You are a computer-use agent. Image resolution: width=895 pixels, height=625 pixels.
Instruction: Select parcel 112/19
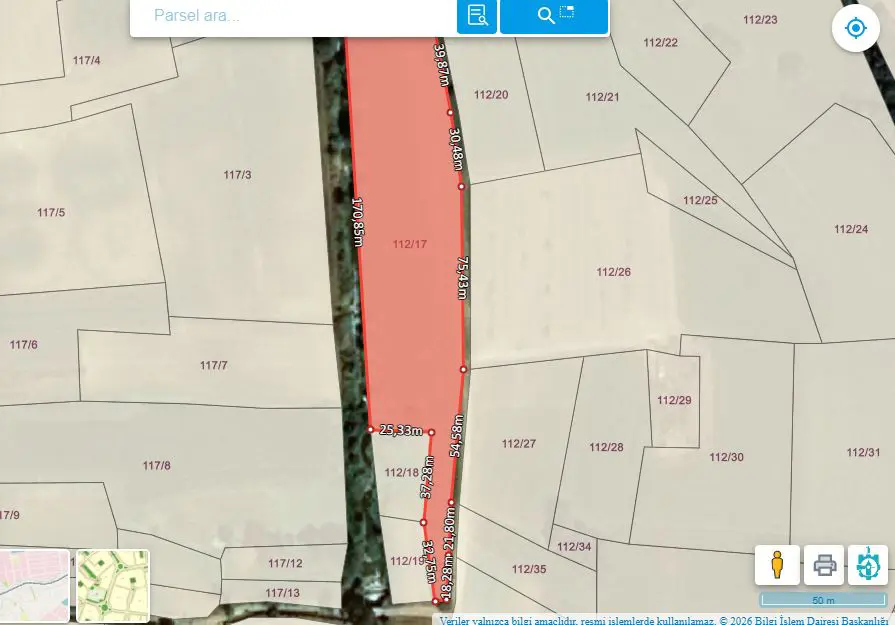point(407,561)
